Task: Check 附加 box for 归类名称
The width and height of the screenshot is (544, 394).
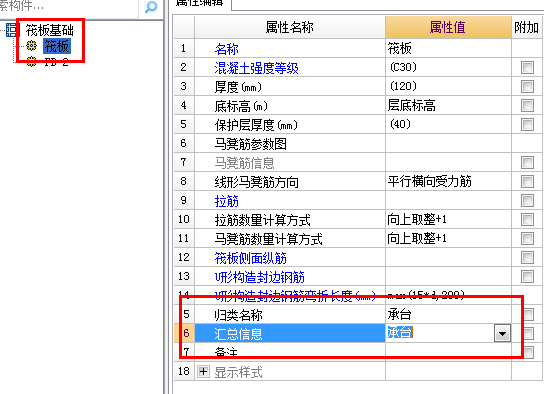Action: [x=528, y=315]
